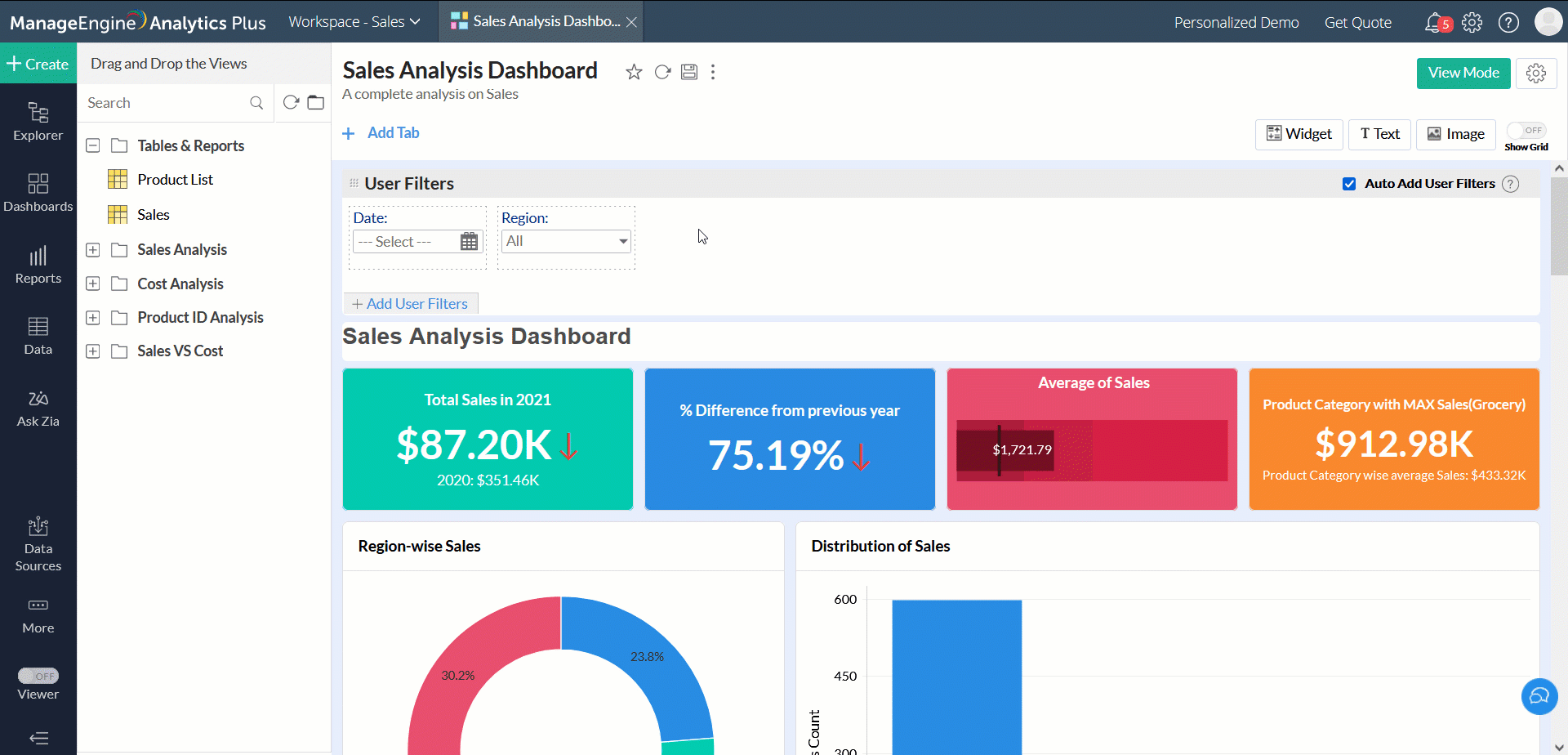Mark dashboard as favorite star icon
Image resolution: width=1568 pixels, height=755 pixels.
click(634, 72)
